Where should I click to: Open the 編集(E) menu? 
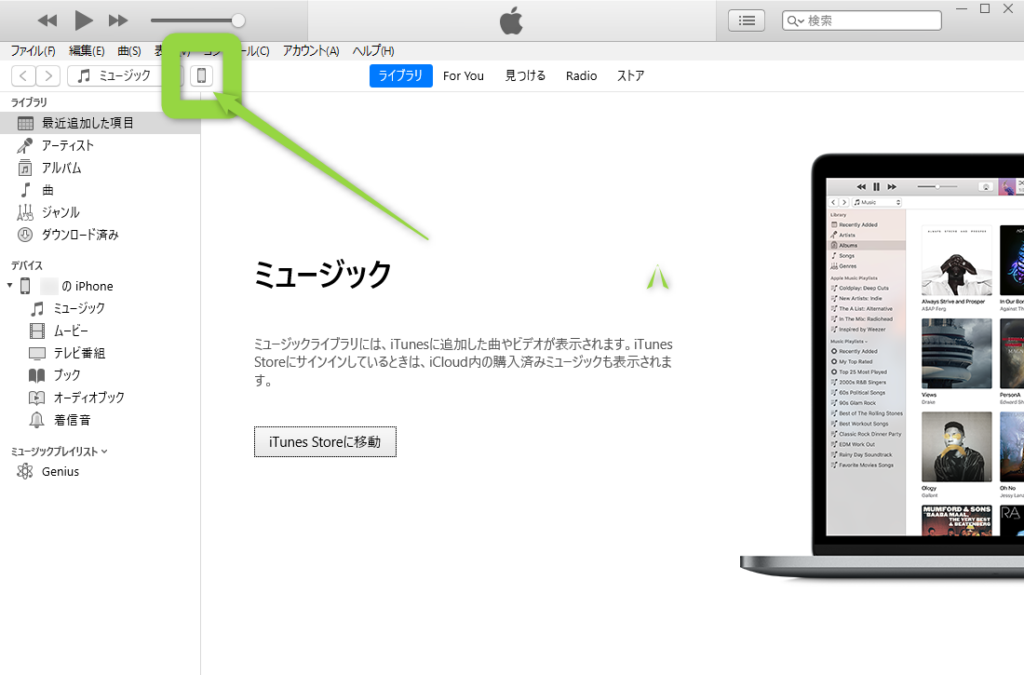(x=86, y=51)
